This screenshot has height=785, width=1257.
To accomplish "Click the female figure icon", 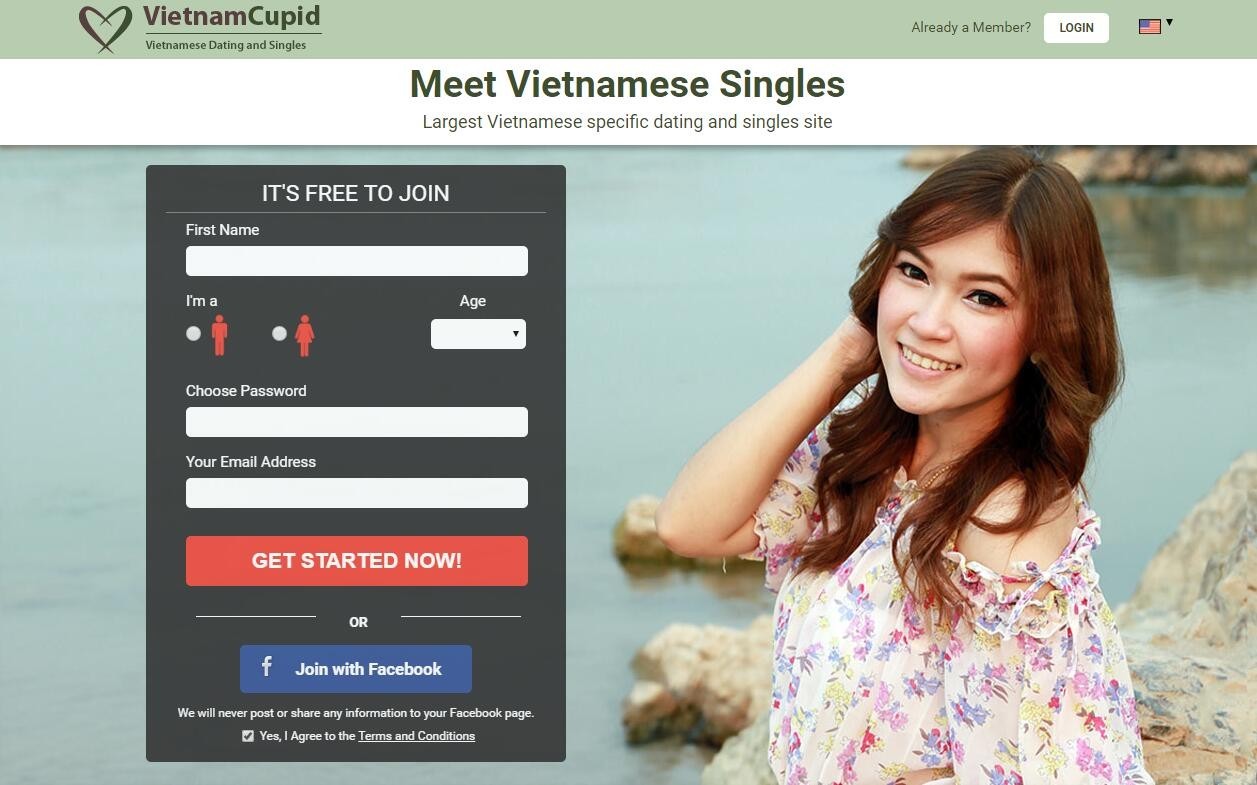I will point(305,335).
